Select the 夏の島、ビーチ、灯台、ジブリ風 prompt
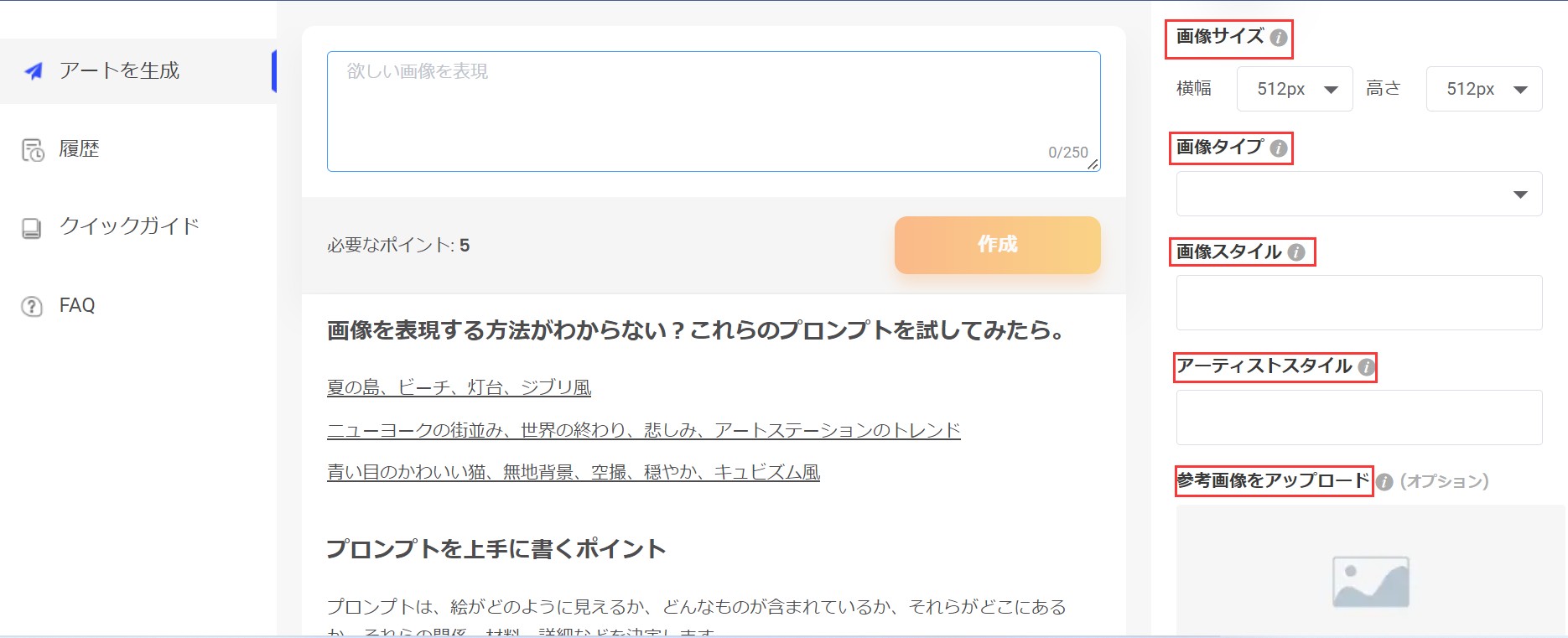1568x638 pixels. coord(459,387)
